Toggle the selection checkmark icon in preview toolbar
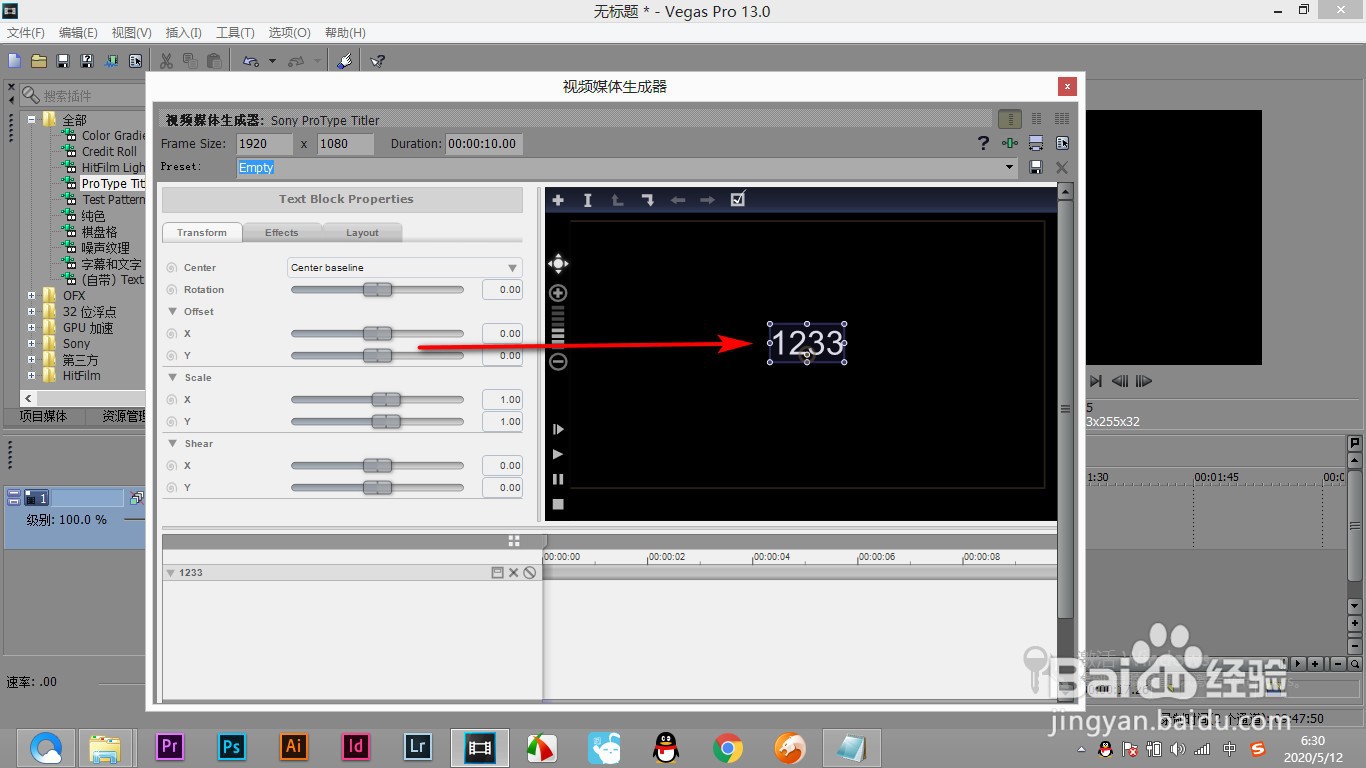 pyautogui.click(x=738, y=200)
